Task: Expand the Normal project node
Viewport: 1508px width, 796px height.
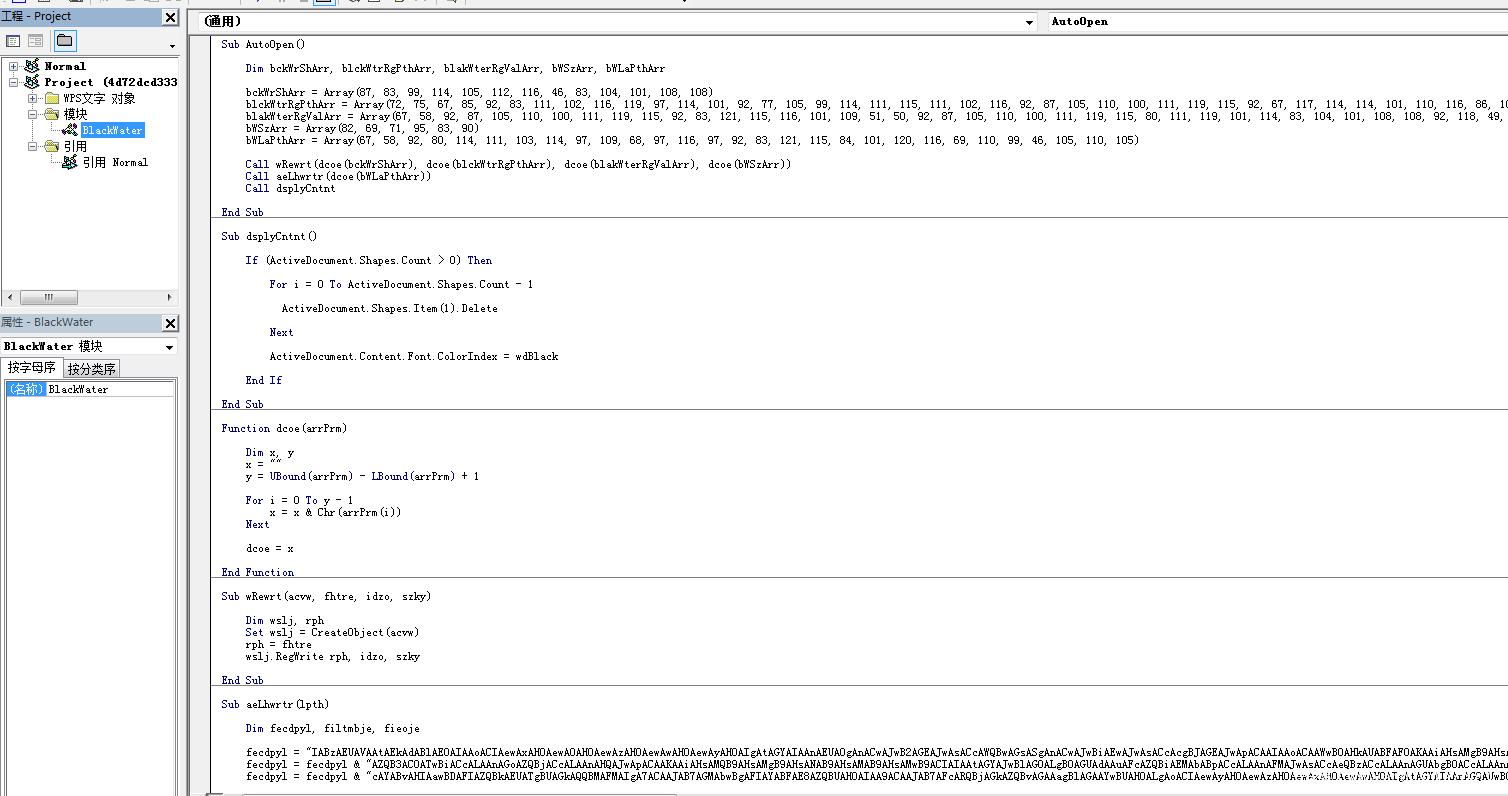Action: (x=14, y=66)
